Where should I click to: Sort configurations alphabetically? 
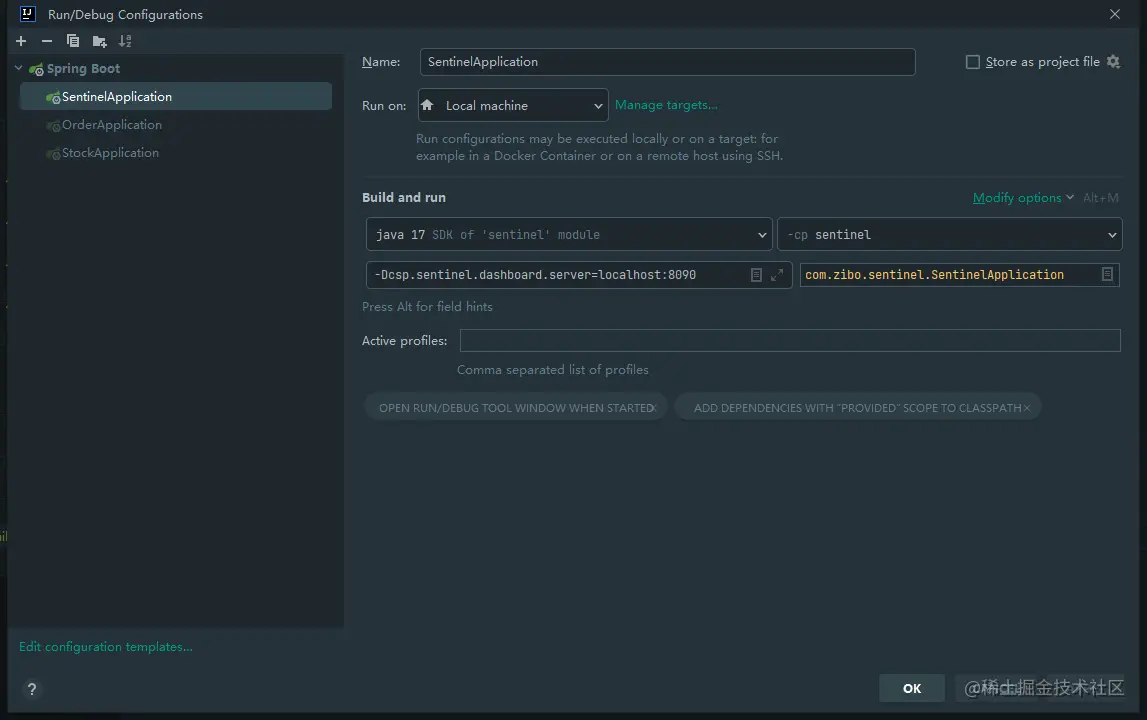(125, 41)
